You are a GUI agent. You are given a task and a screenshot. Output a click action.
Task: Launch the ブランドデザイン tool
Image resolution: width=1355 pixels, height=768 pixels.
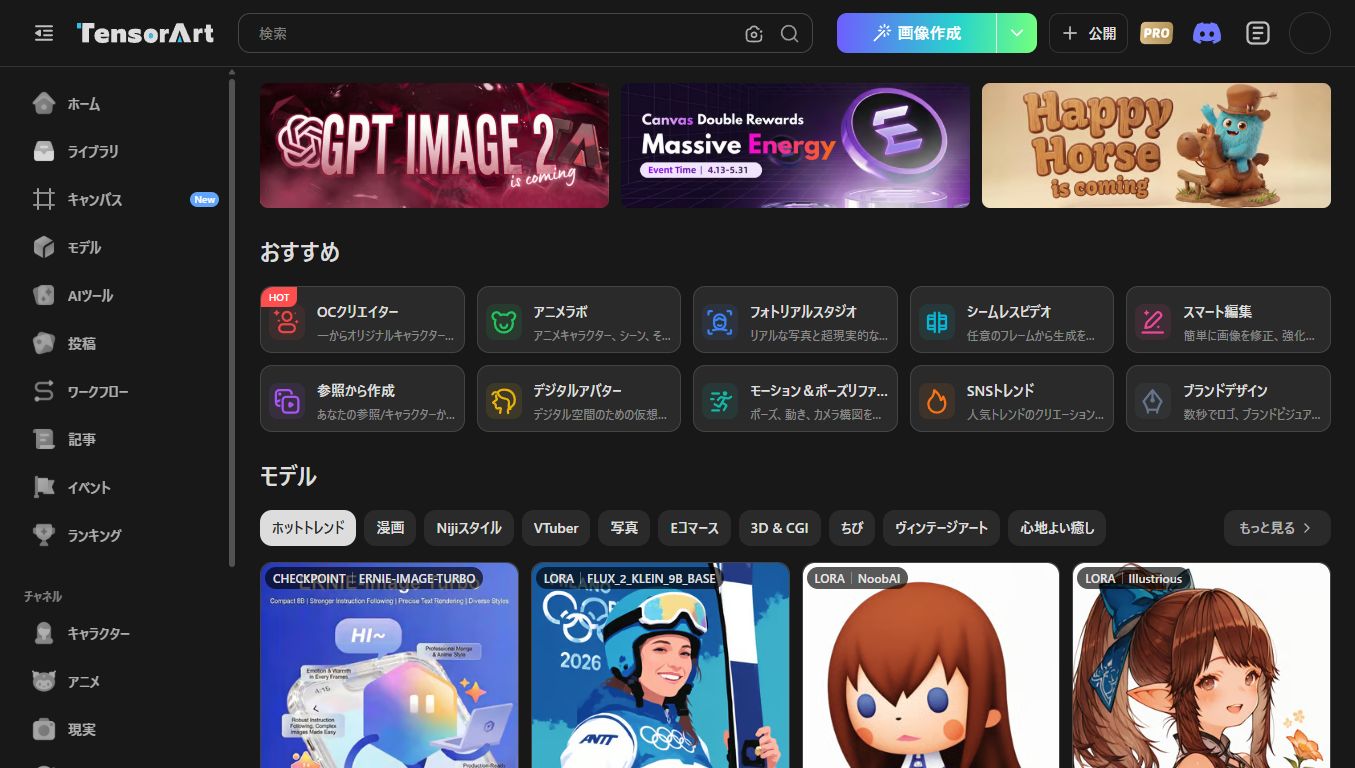1228,399
